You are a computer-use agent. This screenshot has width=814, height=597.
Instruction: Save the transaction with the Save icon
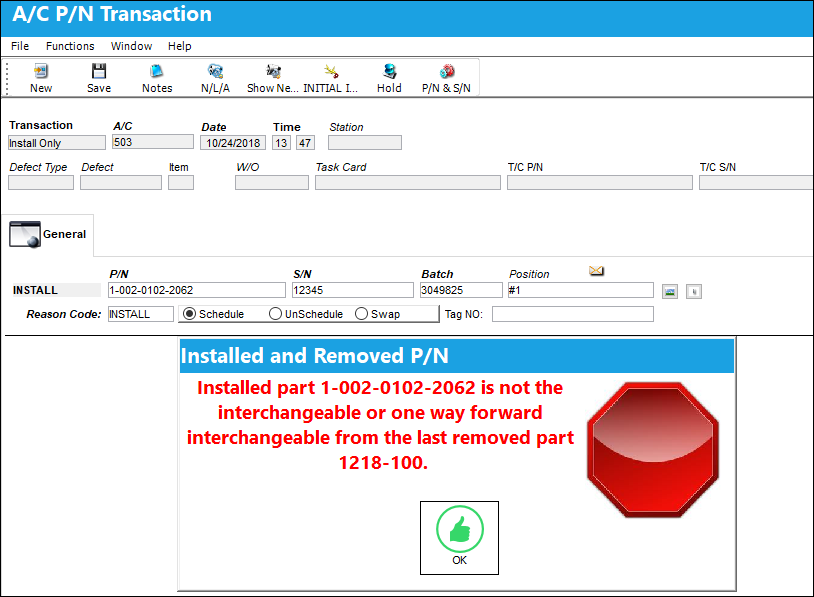99,78
